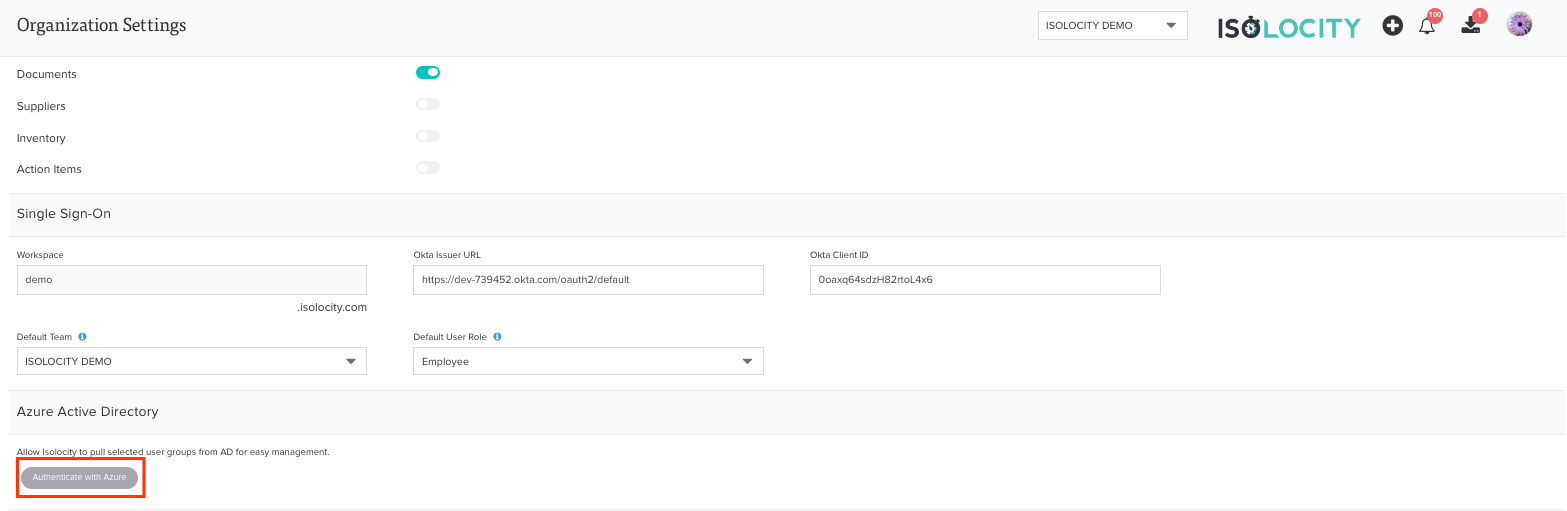Image resolution: width=1567 pixels, height=511 pixels.
Task: Open the ISOLOCITY DEMO team selector in header
Action: coord(1113,26)
